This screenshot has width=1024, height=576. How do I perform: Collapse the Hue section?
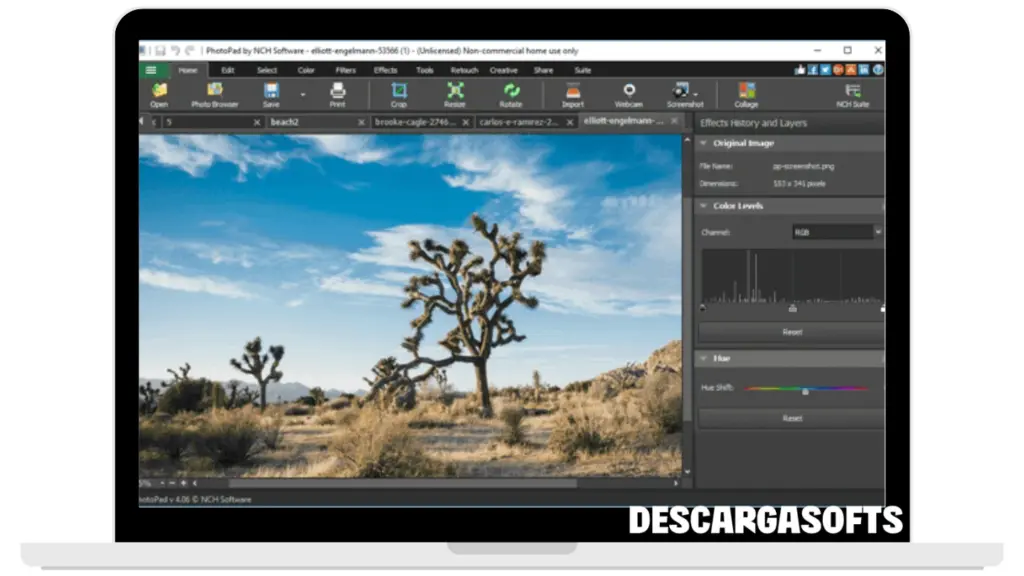(704, 358)
